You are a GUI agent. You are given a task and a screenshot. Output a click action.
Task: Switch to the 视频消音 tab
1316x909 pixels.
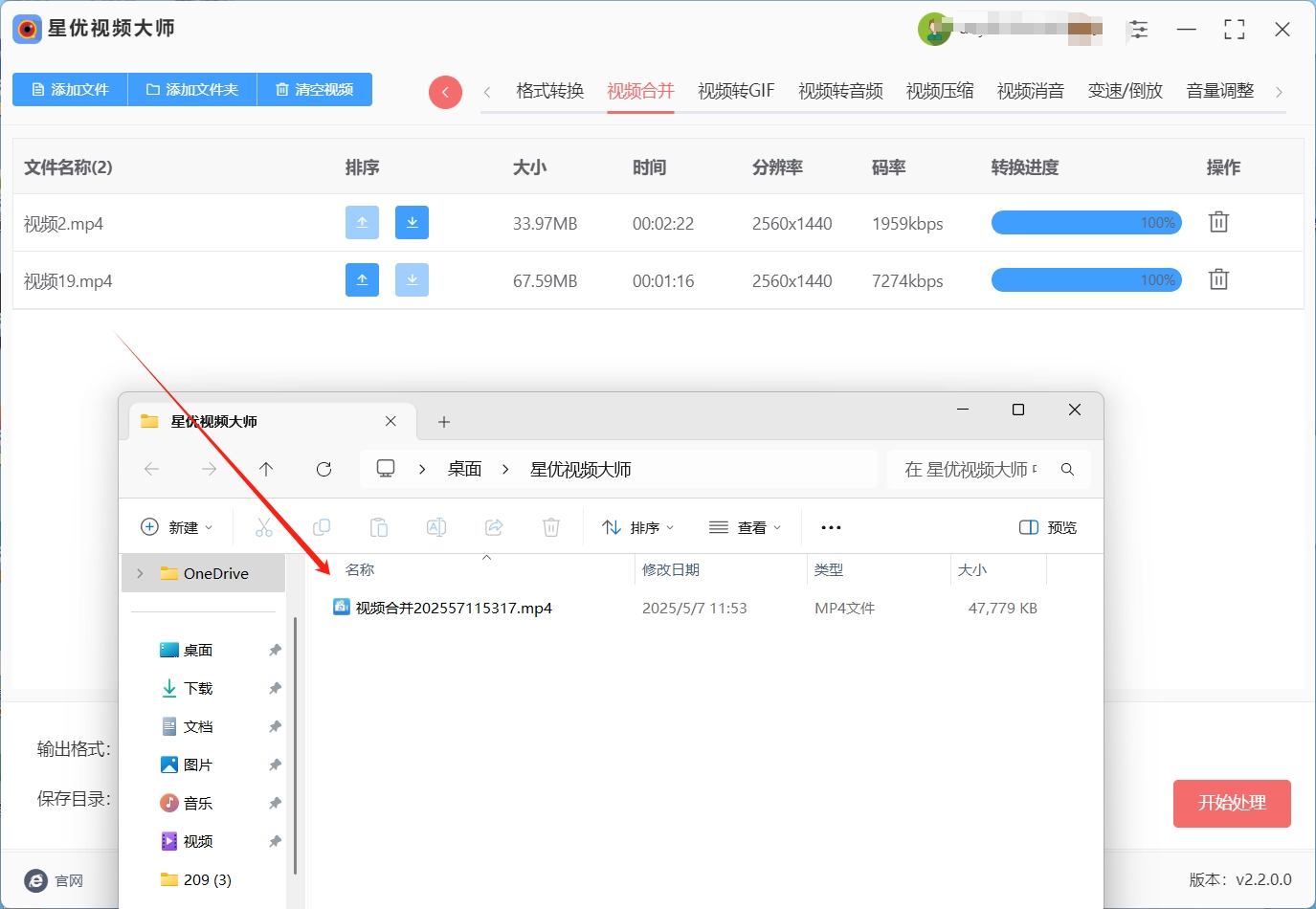(1031, 91)
